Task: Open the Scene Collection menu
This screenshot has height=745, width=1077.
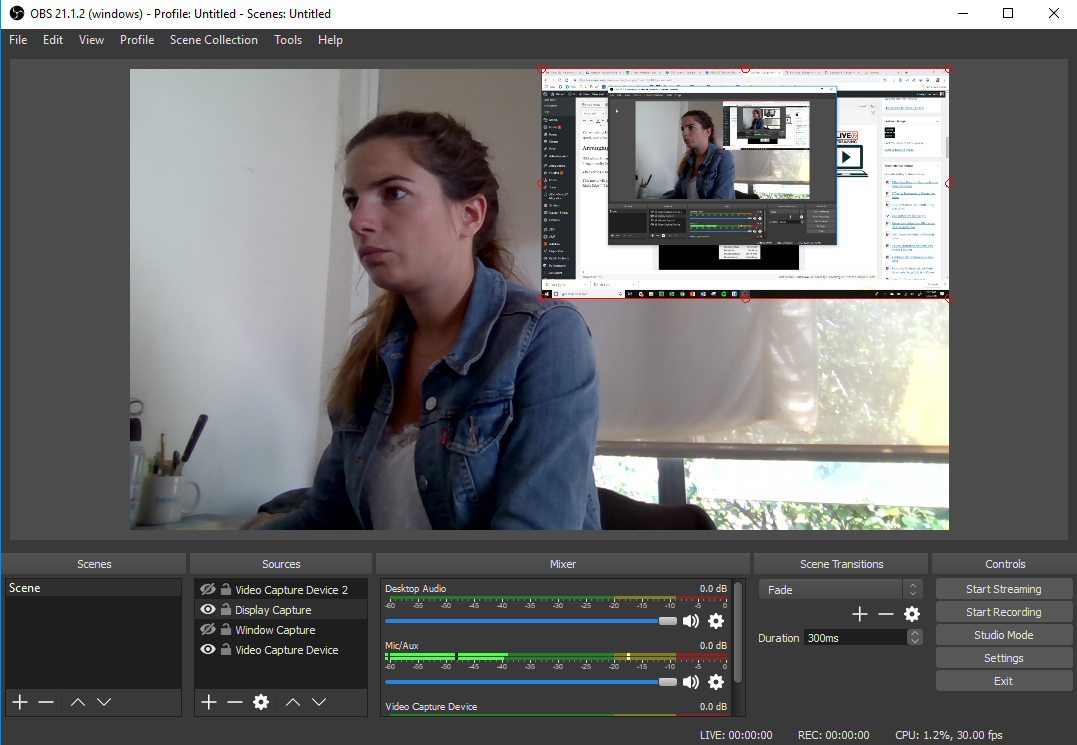Action: (214, 40)
